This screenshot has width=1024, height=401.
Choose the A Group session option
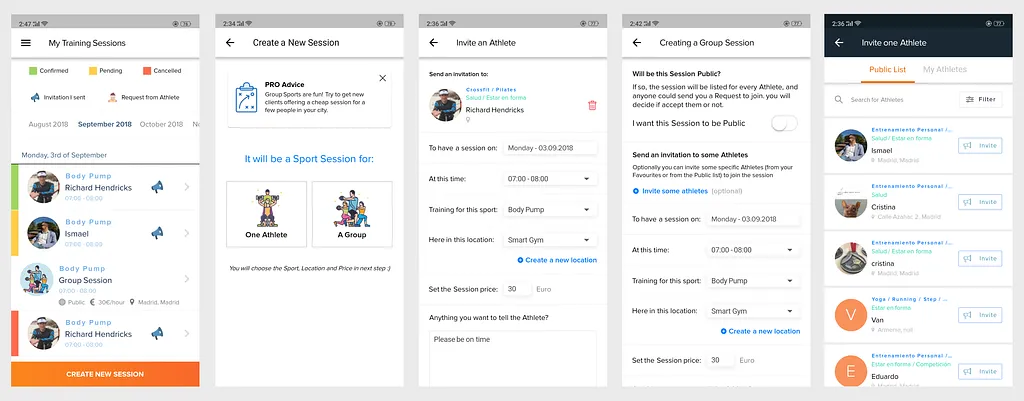(x=352, y=214)
